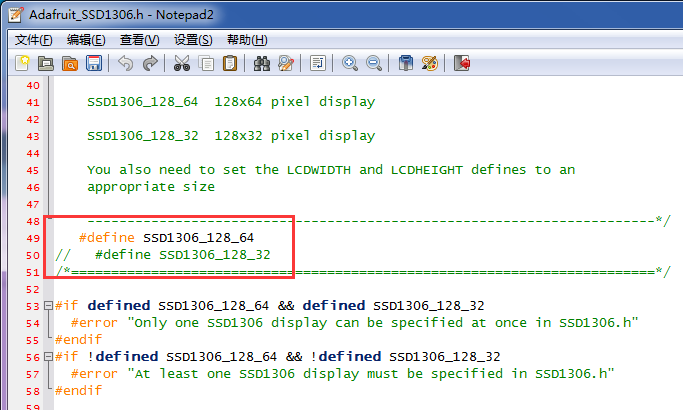The width and height of the screenshot is (683, 410).
Task: Click #endif on line 55
Action: (78, 340)
